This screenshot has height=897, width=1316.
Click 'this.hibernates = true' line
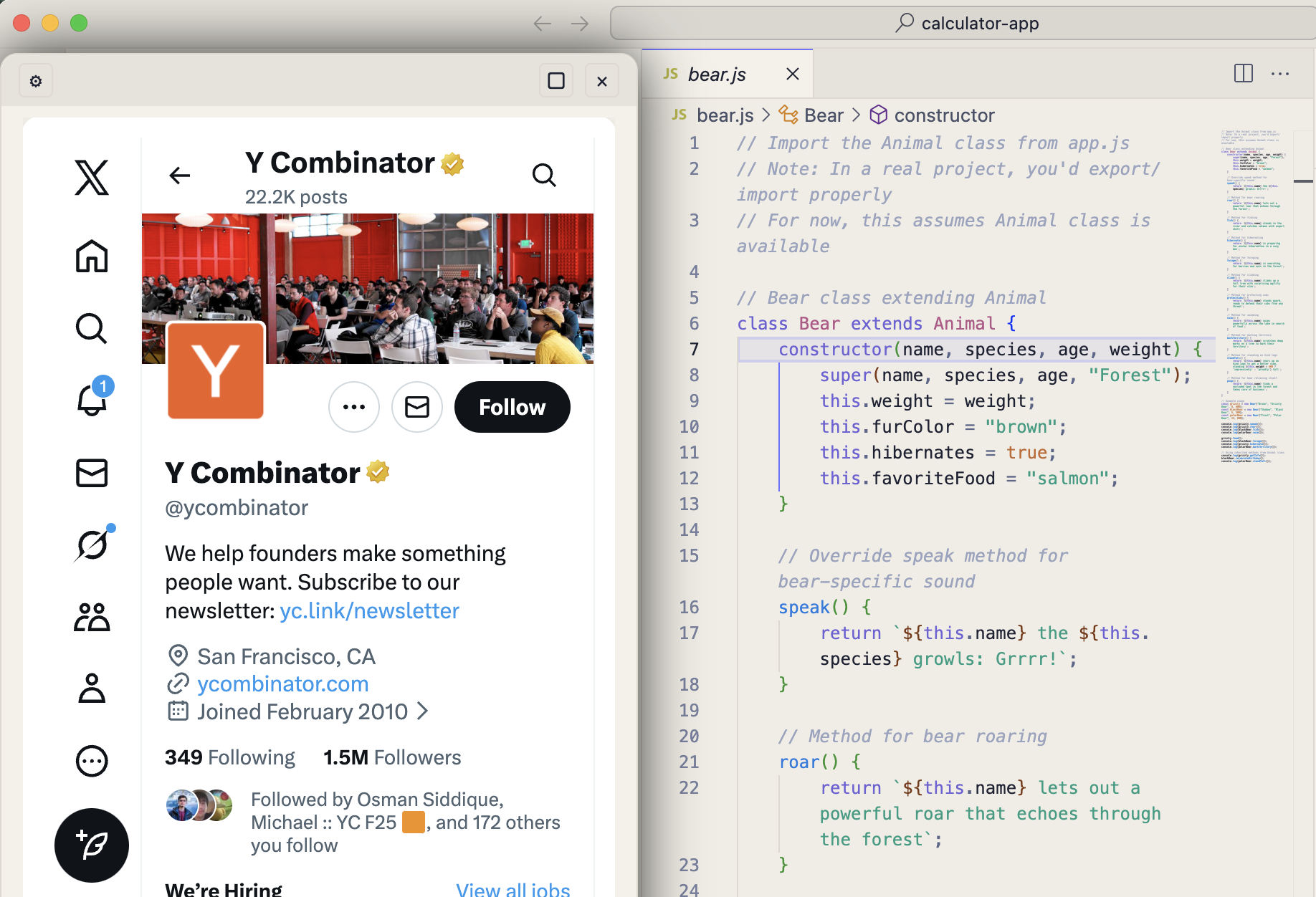[x=938, y=452]
